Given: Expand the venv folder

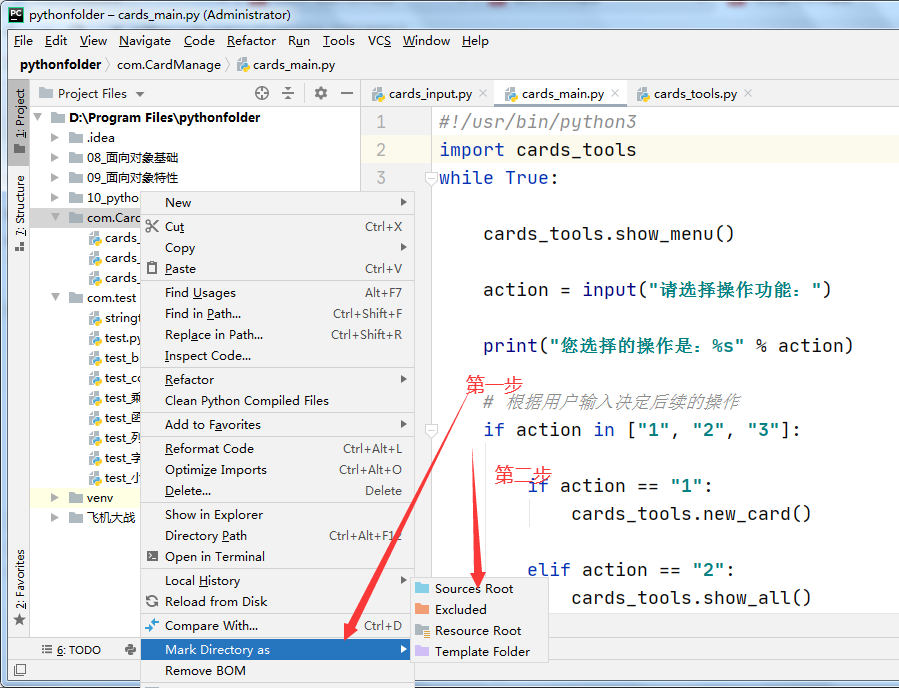Looking at the screenshot, I should tap(55, 497).
